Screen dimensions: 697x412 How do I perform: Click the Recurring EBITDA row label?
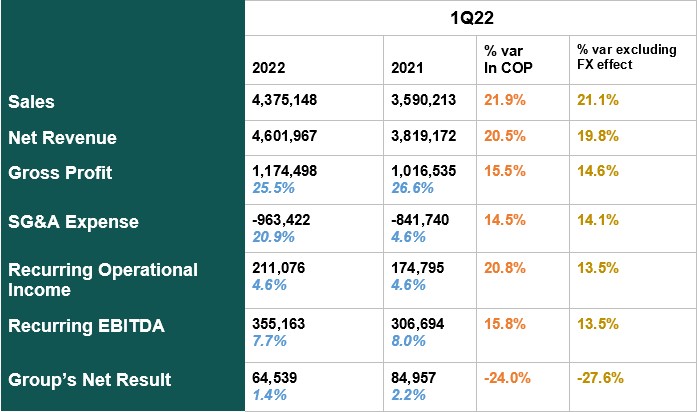pyautogui.click(x=85, y=325)
